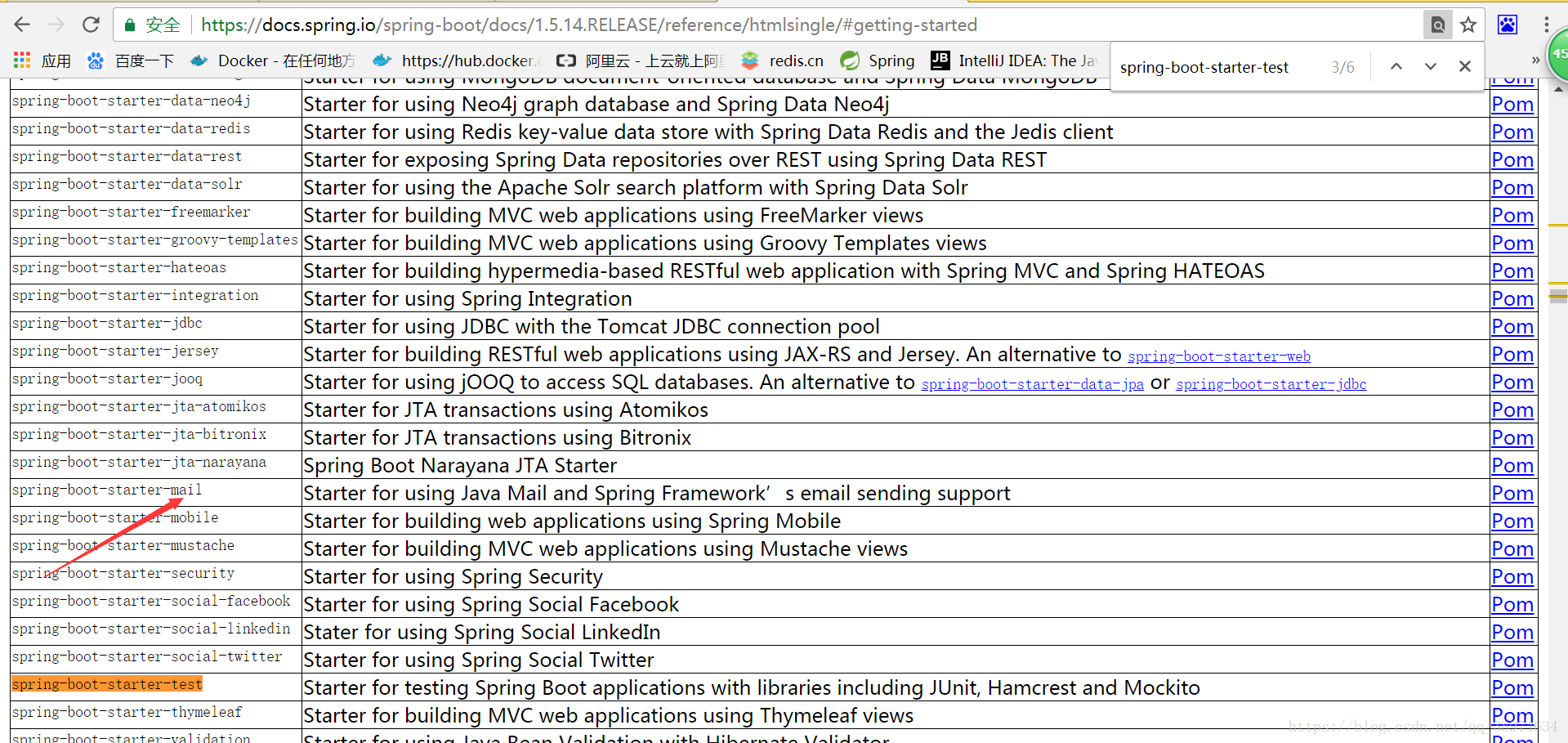
Task: Bookmark this page with the star icon
Action: tap(1468, 25)
